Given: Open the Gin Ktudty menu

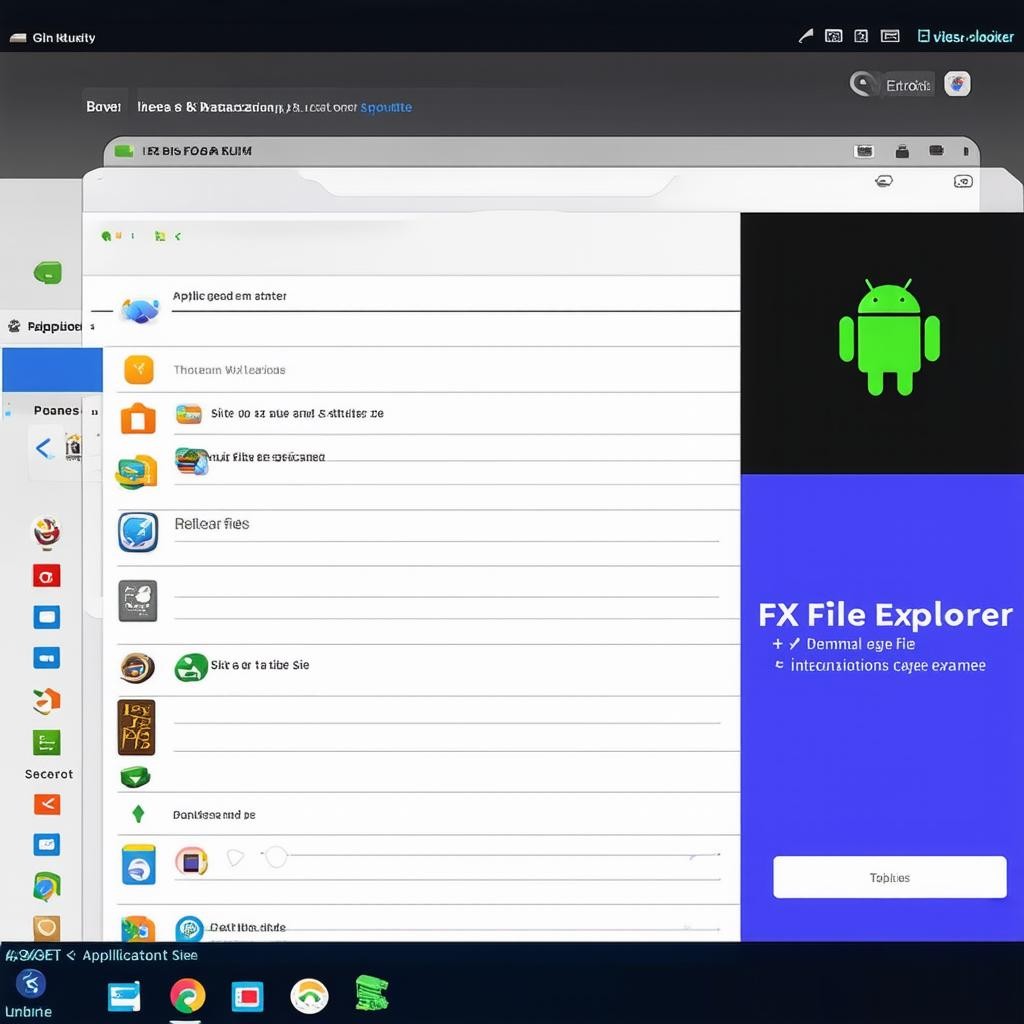Looking at the screenshot, I should 62,38.
